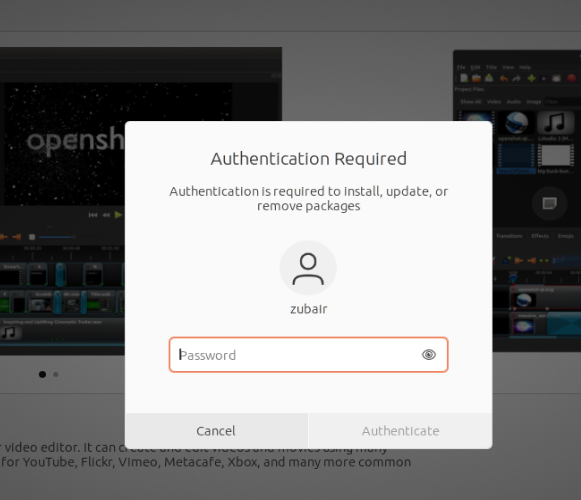Viewport: 581px width, 500px height.
Task: Cancel the authentication dialog
Action: (x=216, y=431)
